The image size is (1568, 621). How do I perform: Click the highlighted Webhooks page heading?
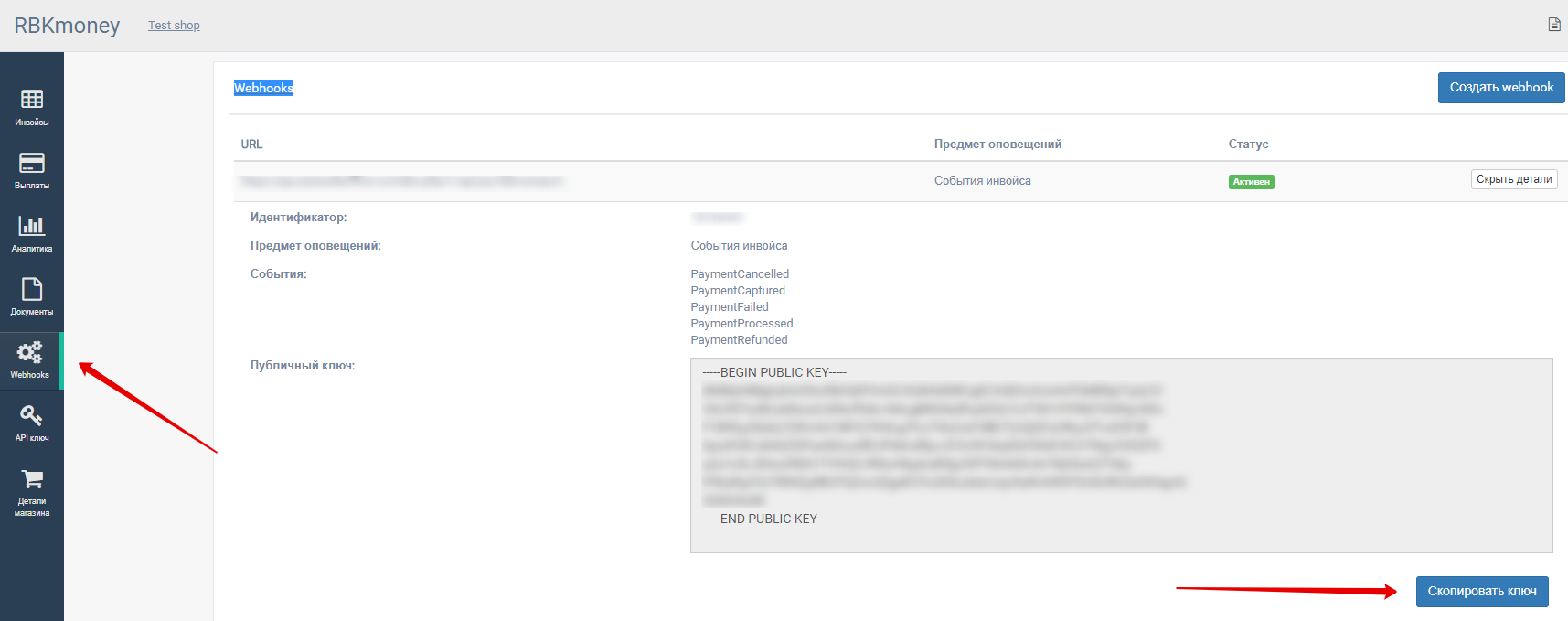pos(263,88)
